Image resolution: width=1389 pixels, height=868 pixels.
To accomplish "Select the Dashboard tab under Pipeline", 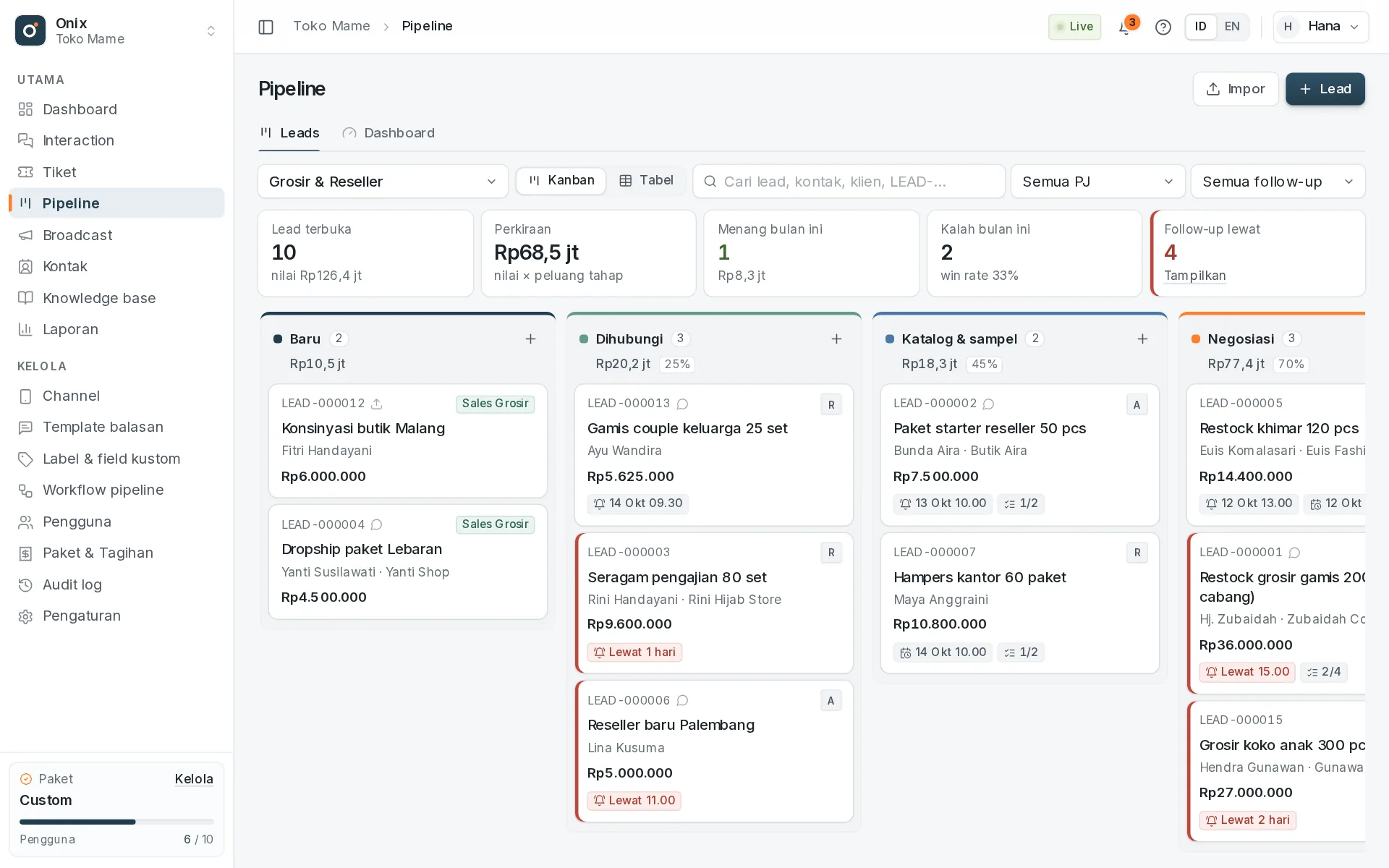I will (x=388, y=133).
